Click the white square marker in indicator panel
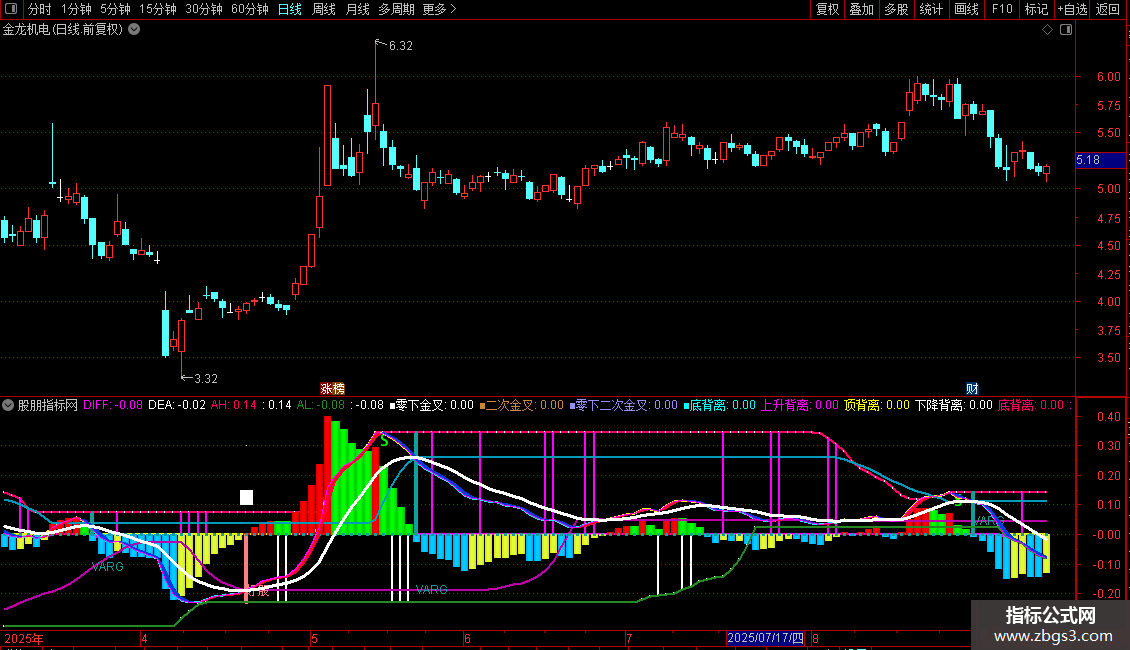This screenshot has width=1130, height=650. point(246,497)
